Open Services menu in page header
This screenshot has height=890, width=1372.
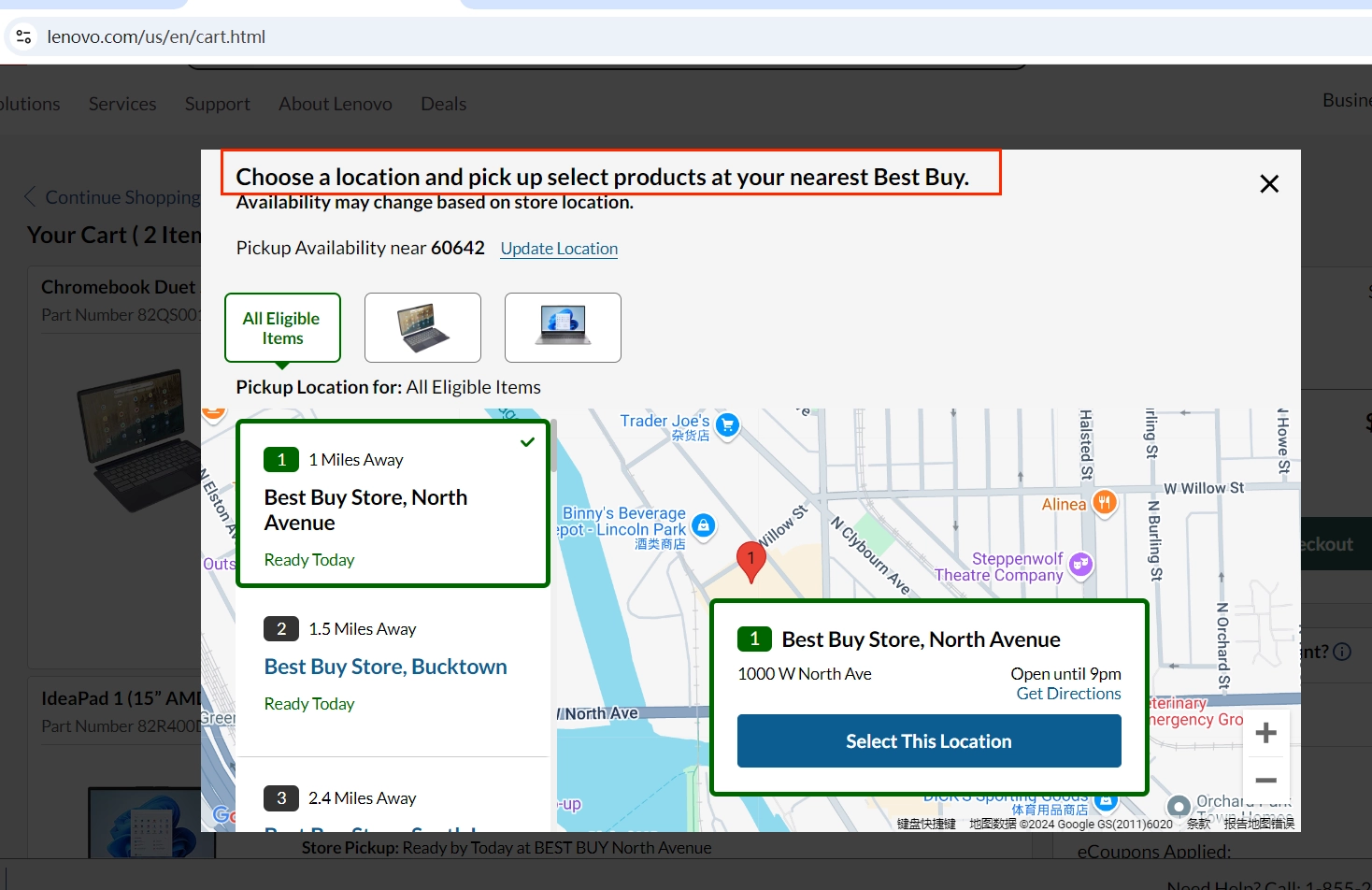(122, 104)
